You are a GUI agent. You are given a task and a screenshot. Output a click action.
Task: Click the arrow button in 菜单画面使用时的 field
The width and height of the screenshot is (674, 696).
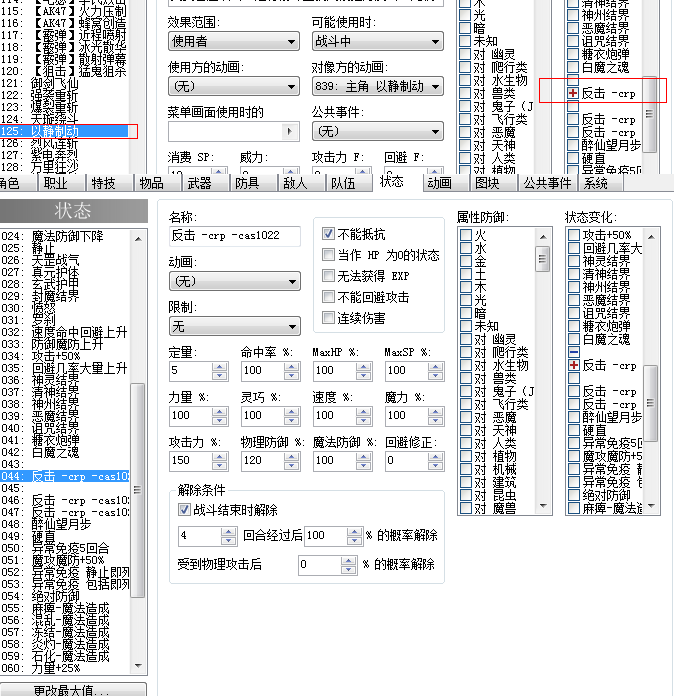289,131
